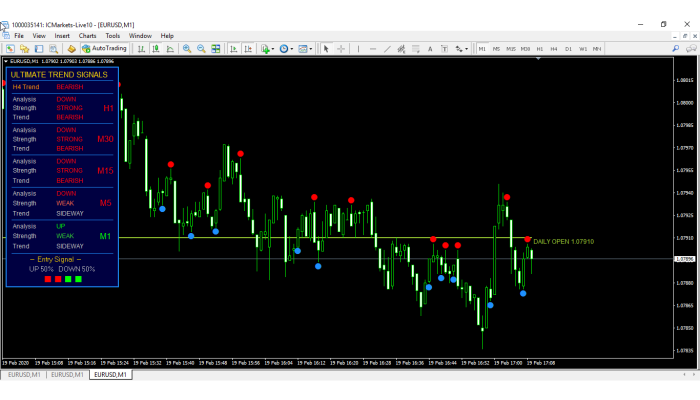The height and width of the screenshot is (400, 700).
Task: Click the new chart icon in toolbar
Action: [x=10, y=48]
